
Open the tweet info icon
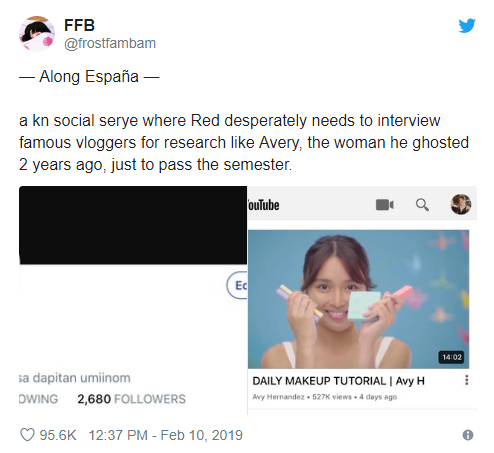click(468, 435)
